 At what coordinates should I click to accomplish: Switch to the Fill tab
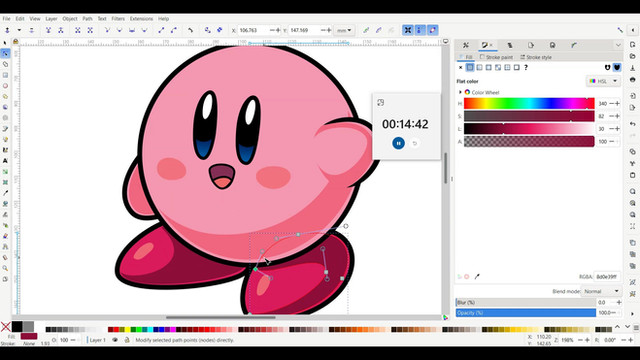point(465,57)
